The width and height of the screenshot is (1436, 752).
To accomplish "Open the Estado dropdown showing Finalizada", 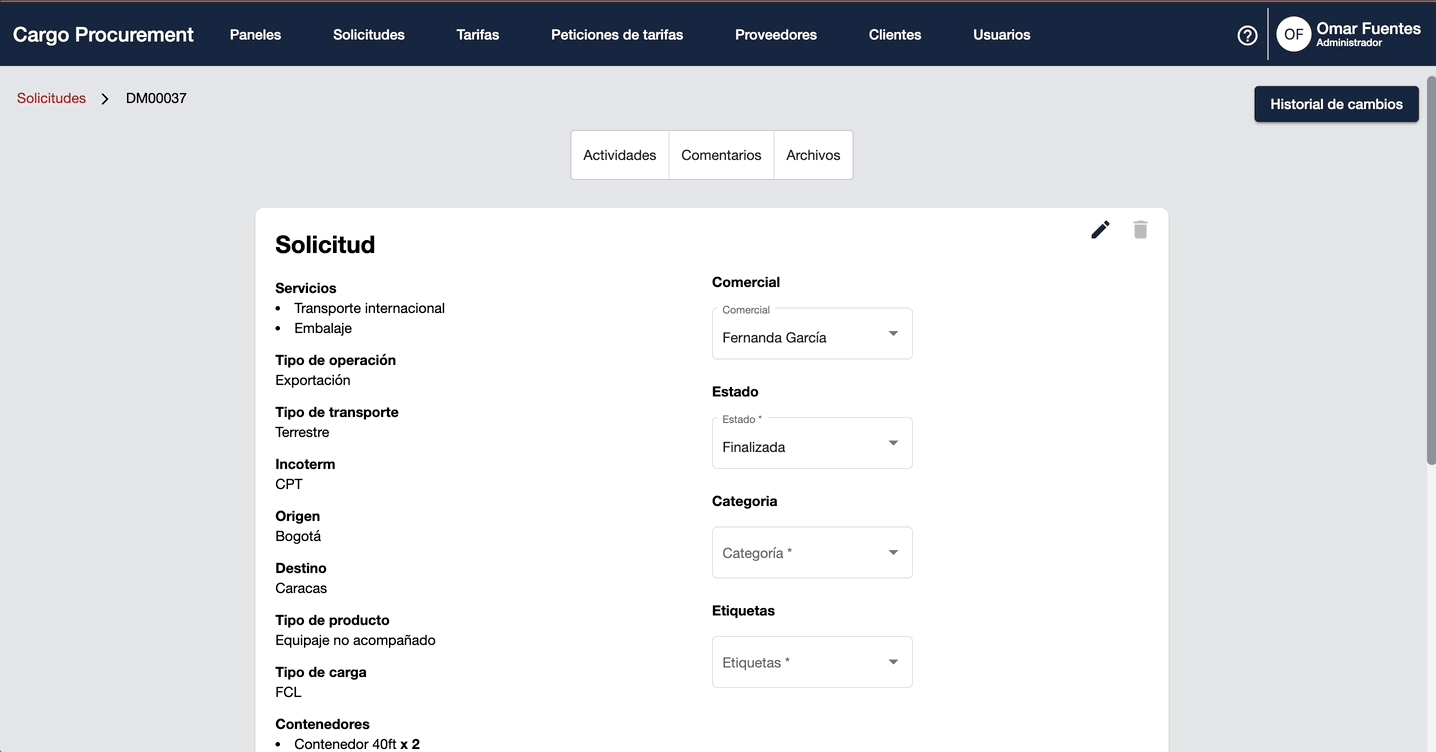I will point(812,444).
